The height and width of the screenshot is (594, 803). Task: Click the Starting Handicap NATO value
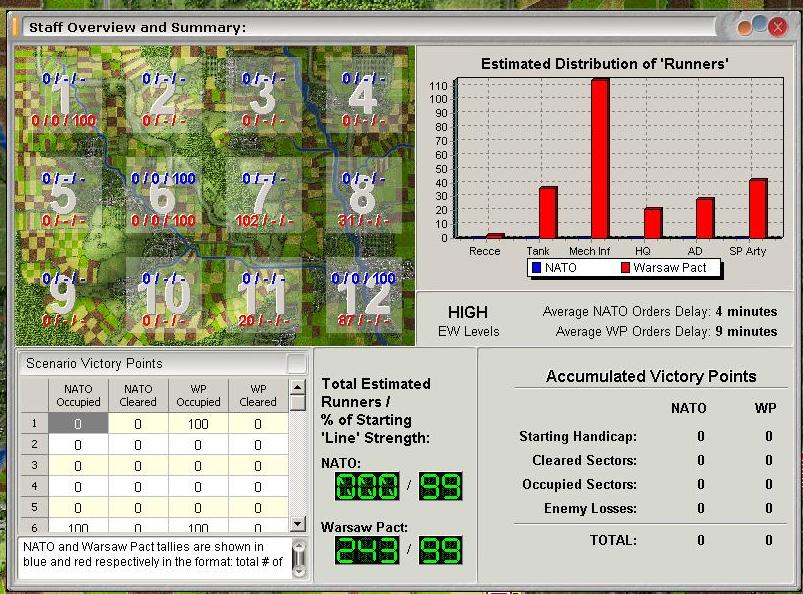[x=701, y=436]
